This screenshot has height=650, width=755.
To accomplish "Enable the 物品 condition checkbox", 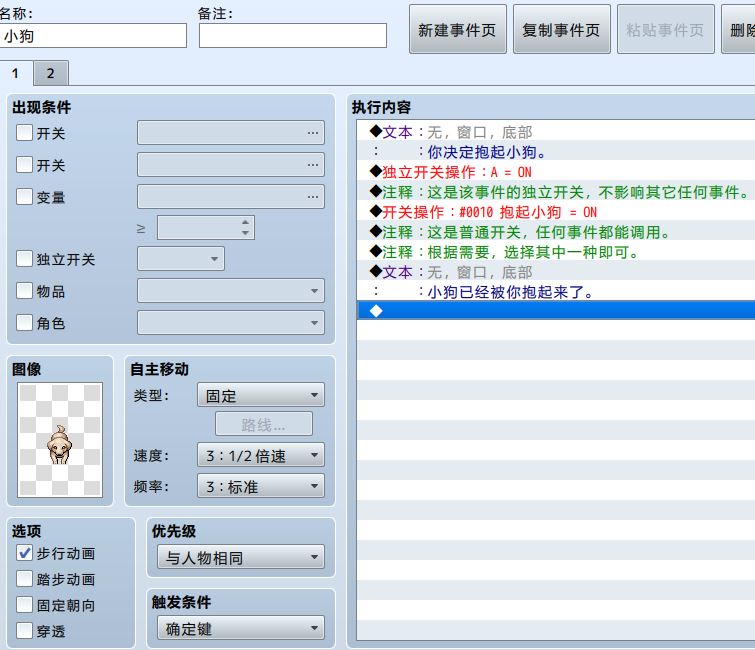I will (x=24, y=290).
